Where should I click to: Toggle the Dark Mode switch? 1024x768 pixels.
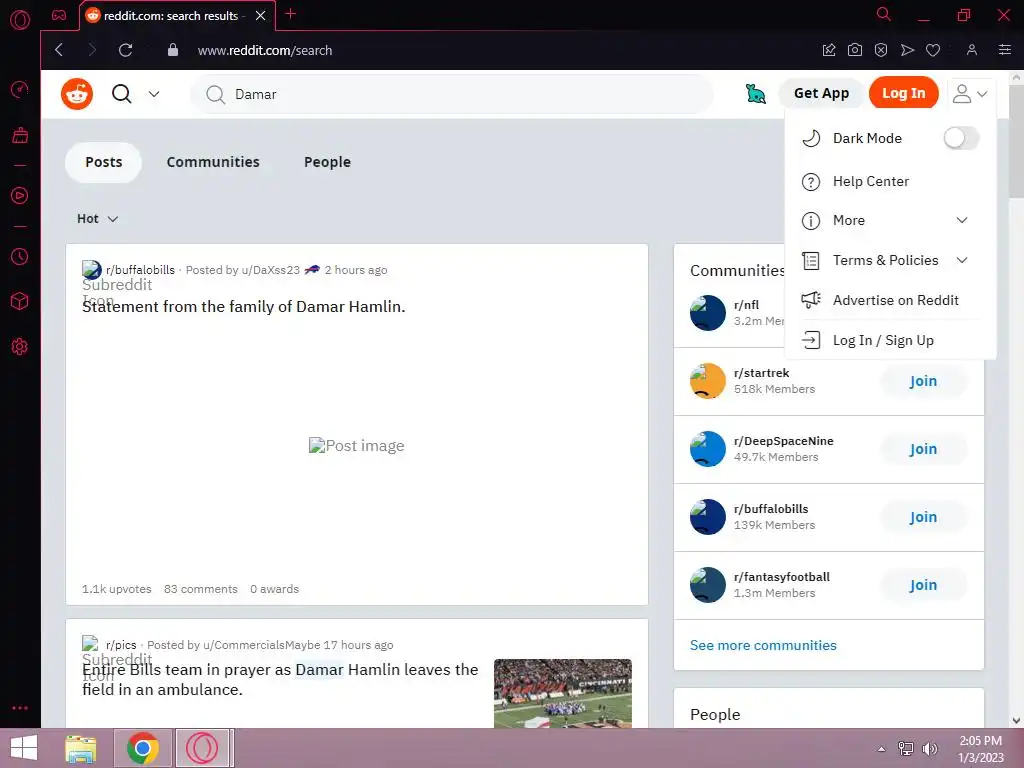click(961, 138)
